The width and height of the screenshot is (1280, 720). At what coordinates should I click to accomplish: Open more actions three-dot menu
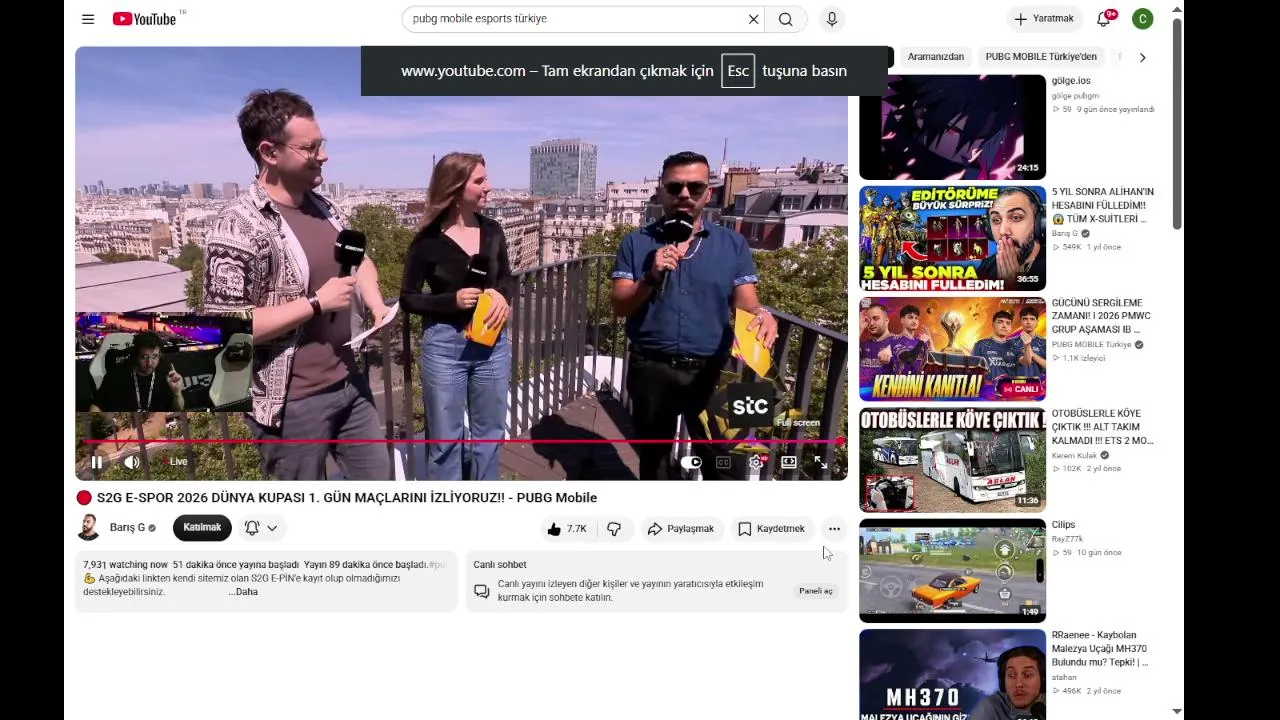834,529
